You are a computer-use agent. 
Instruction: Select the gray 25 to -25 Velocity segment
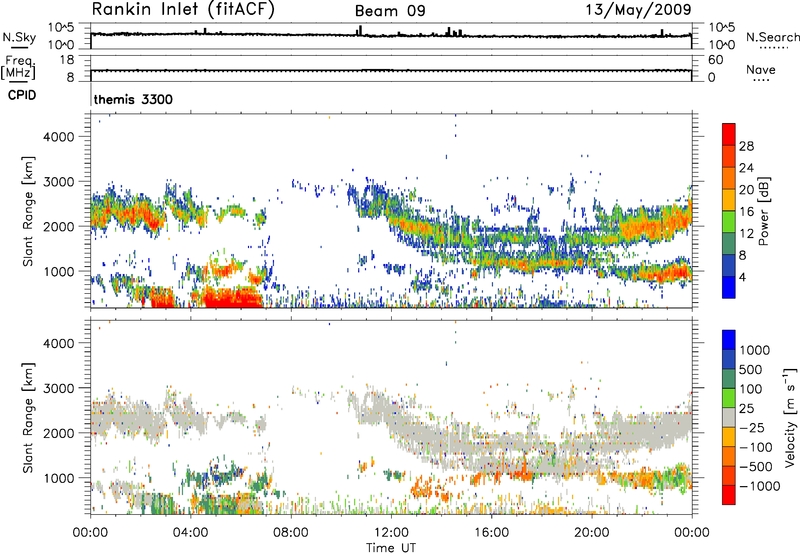[x=729, y=418]
